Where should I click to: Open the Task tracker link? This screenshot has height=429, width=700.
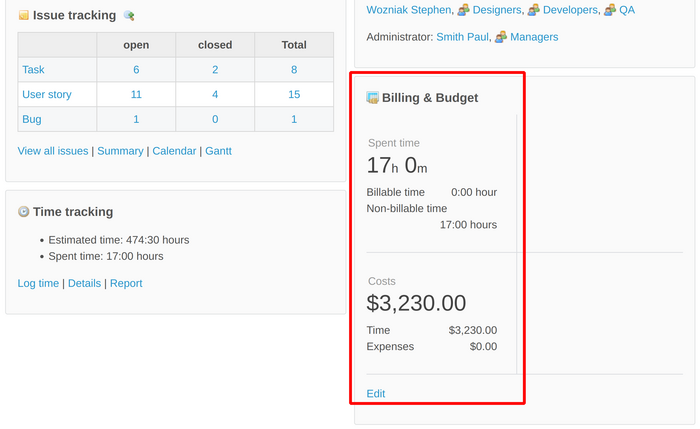tap(33, 70)
